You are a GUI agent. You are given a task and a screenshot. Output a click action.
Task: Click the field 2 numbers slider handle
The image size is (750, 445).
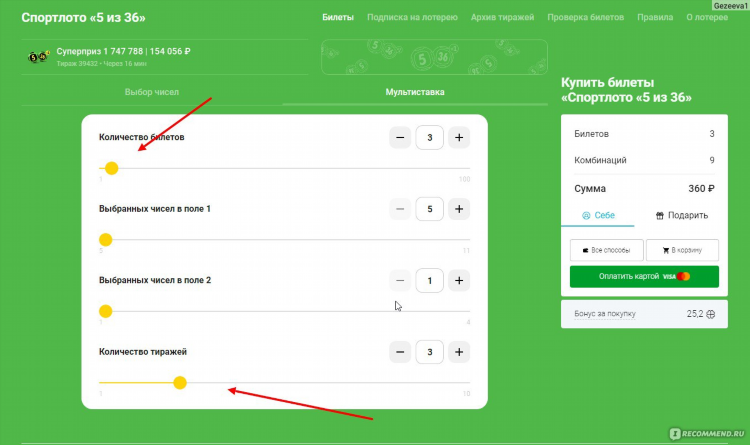106,312
